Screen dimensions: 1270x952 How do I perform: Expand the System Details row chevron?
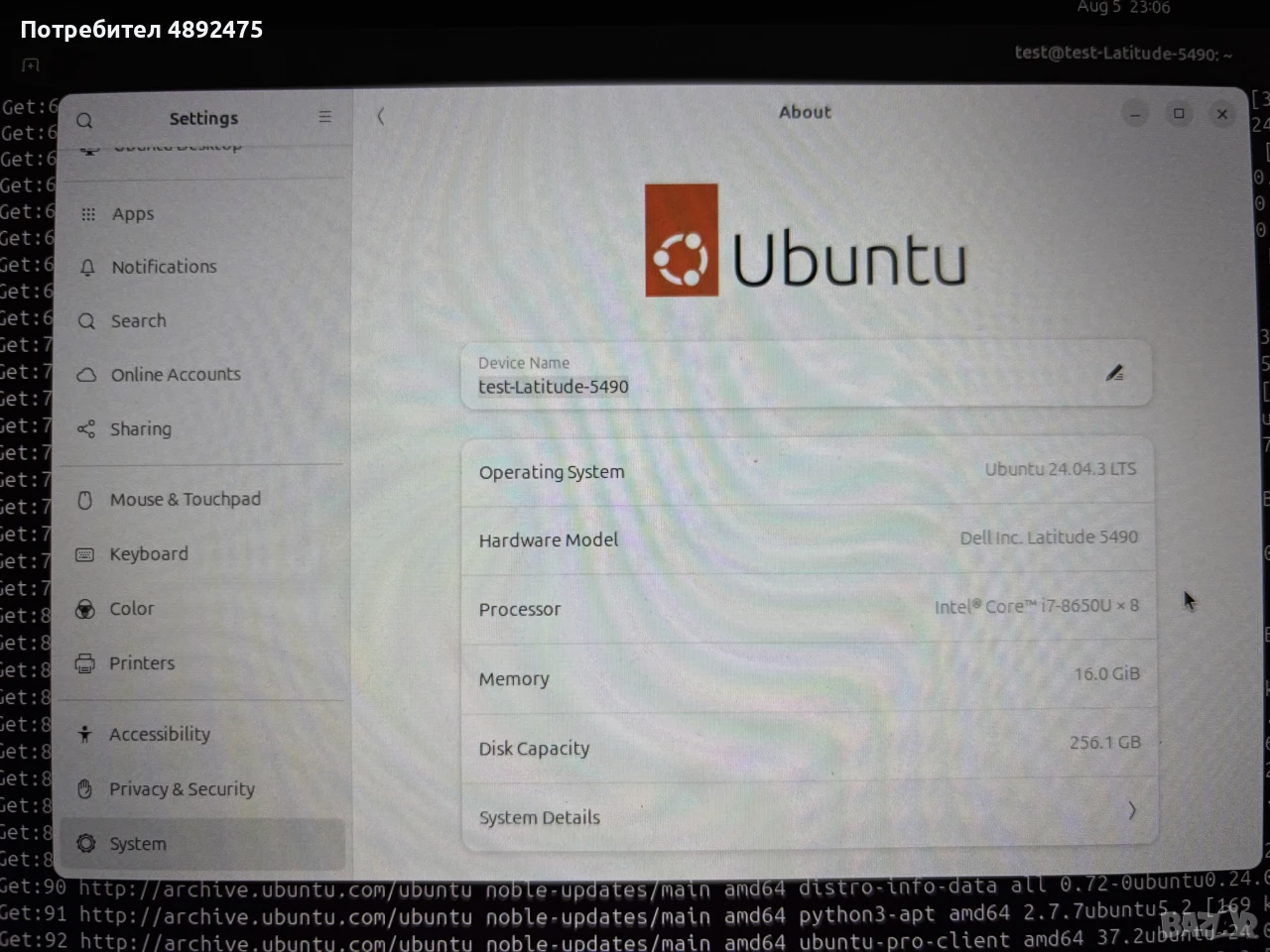pos(1131,811)
